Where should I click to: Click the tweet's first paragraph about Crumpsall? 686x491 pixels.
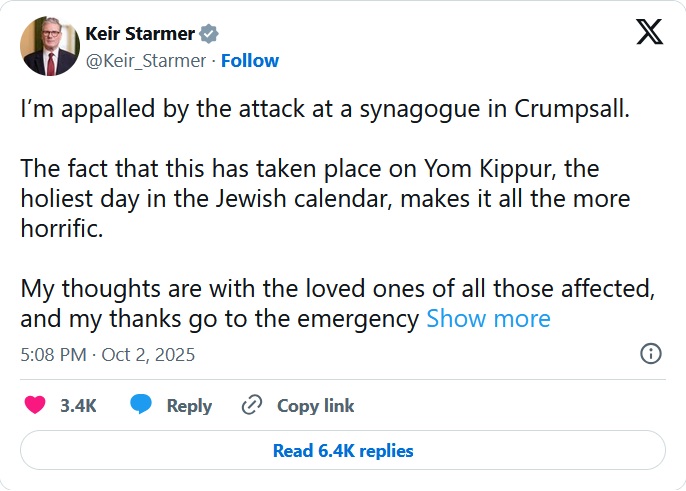(325, 109)
